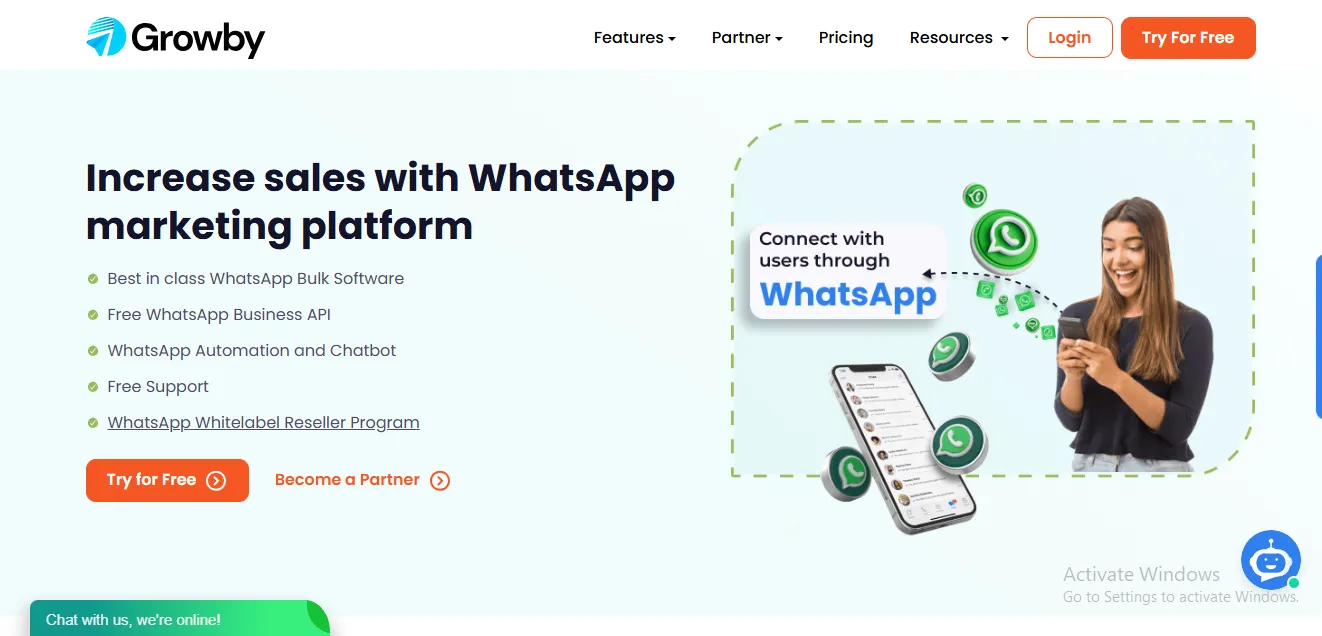Expand the Features dropdown menu
The width and height of the screenshot is (1322, 636).
pyautogui.click(x=635, y=38)
